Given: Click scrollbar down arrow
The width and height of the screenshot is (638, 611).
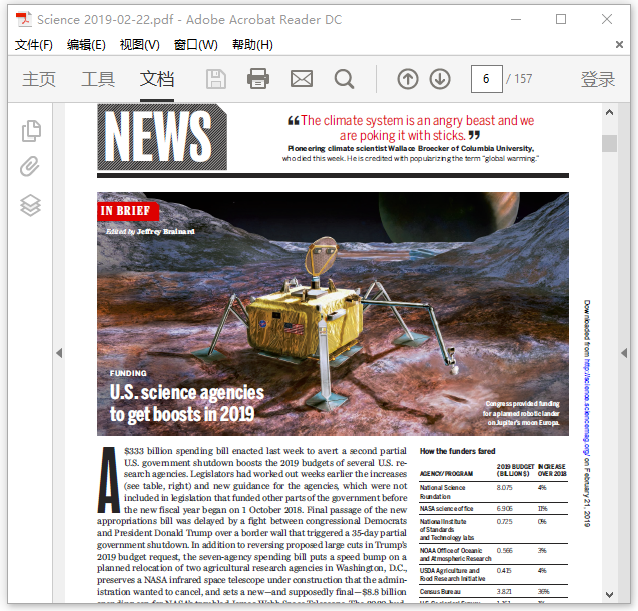Looking at the screenshot, I should pyautogui.click(x=610, y=594).
